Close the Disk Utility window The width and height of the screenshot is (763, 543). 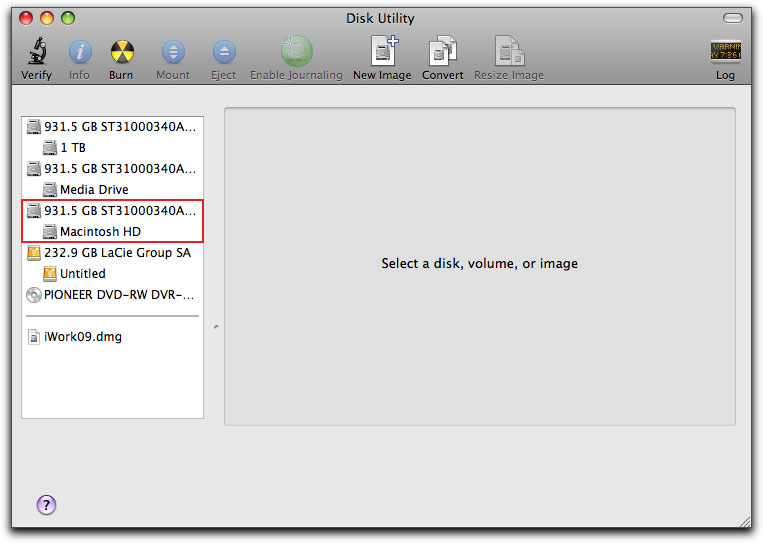coord(26,18)
